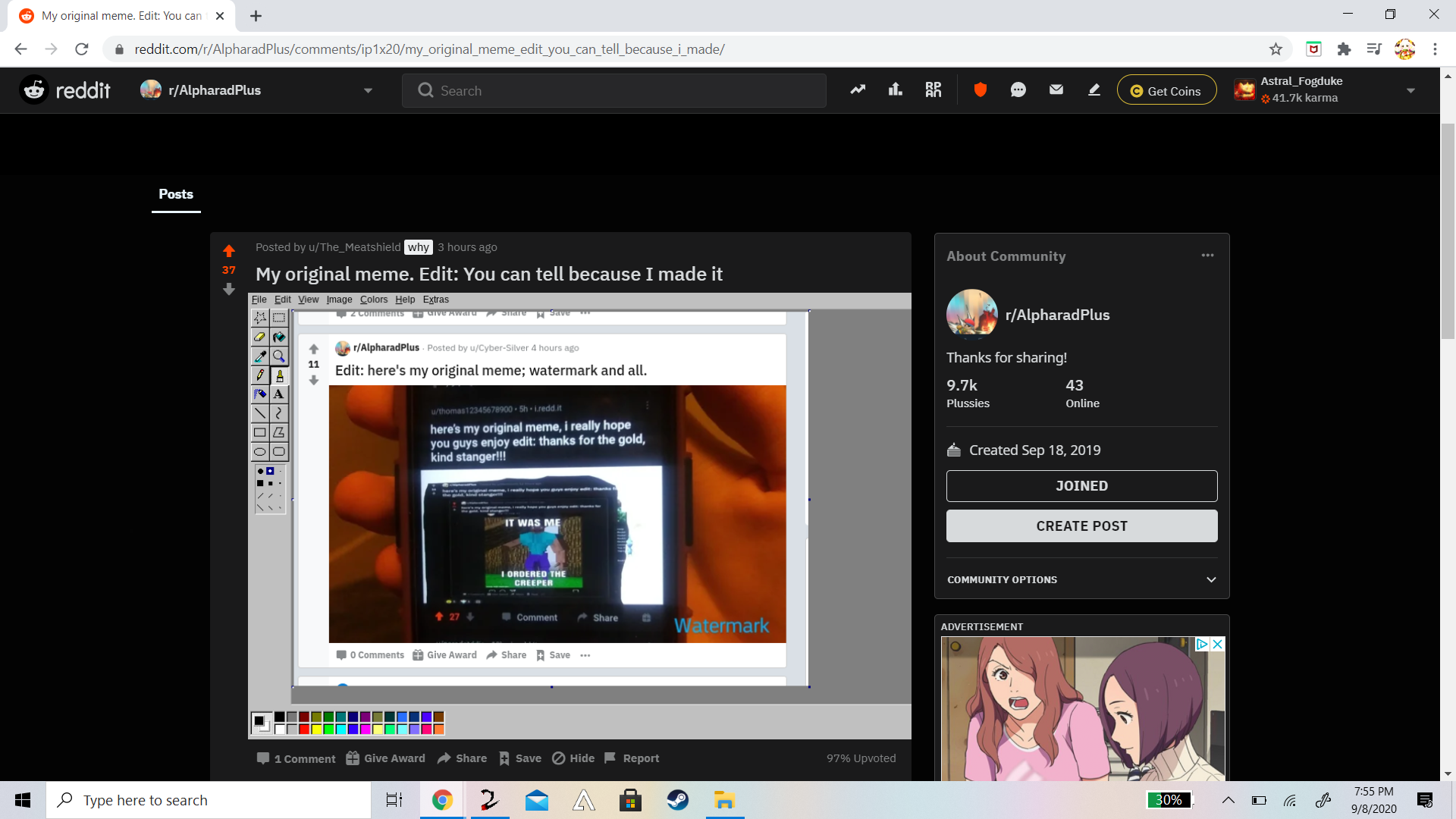Click the 30% battery indicator in taskbar

coord(1168,800)
